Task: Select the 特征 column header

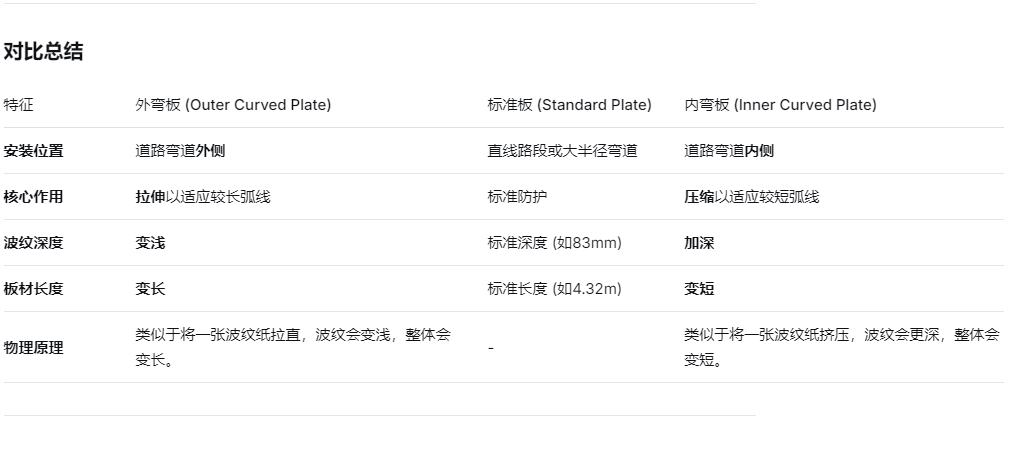Action: [18, 105]
